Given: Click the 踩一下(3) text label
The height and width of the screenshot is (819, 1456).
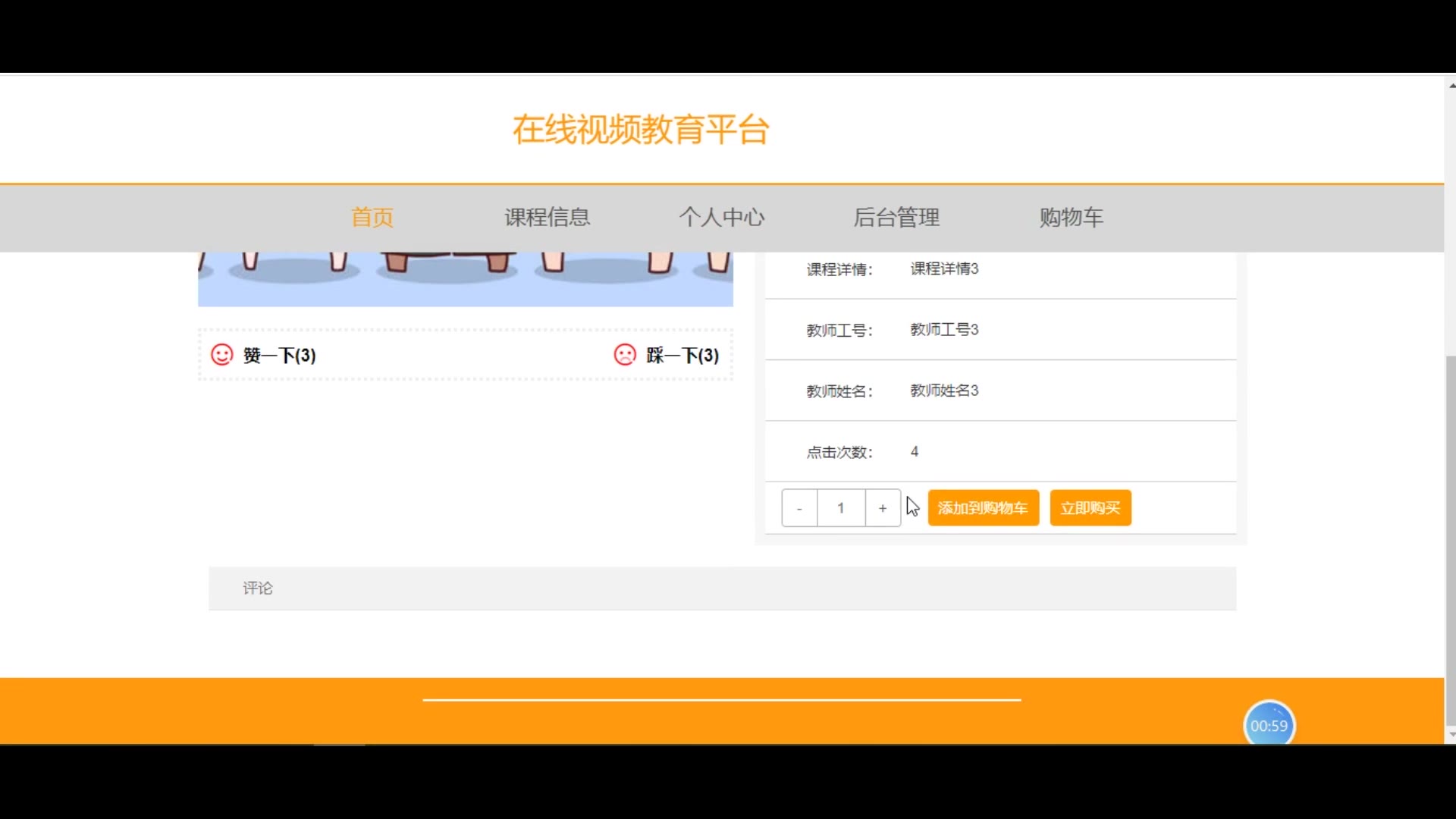Looking at the screenshot, I should click(682, 355).
